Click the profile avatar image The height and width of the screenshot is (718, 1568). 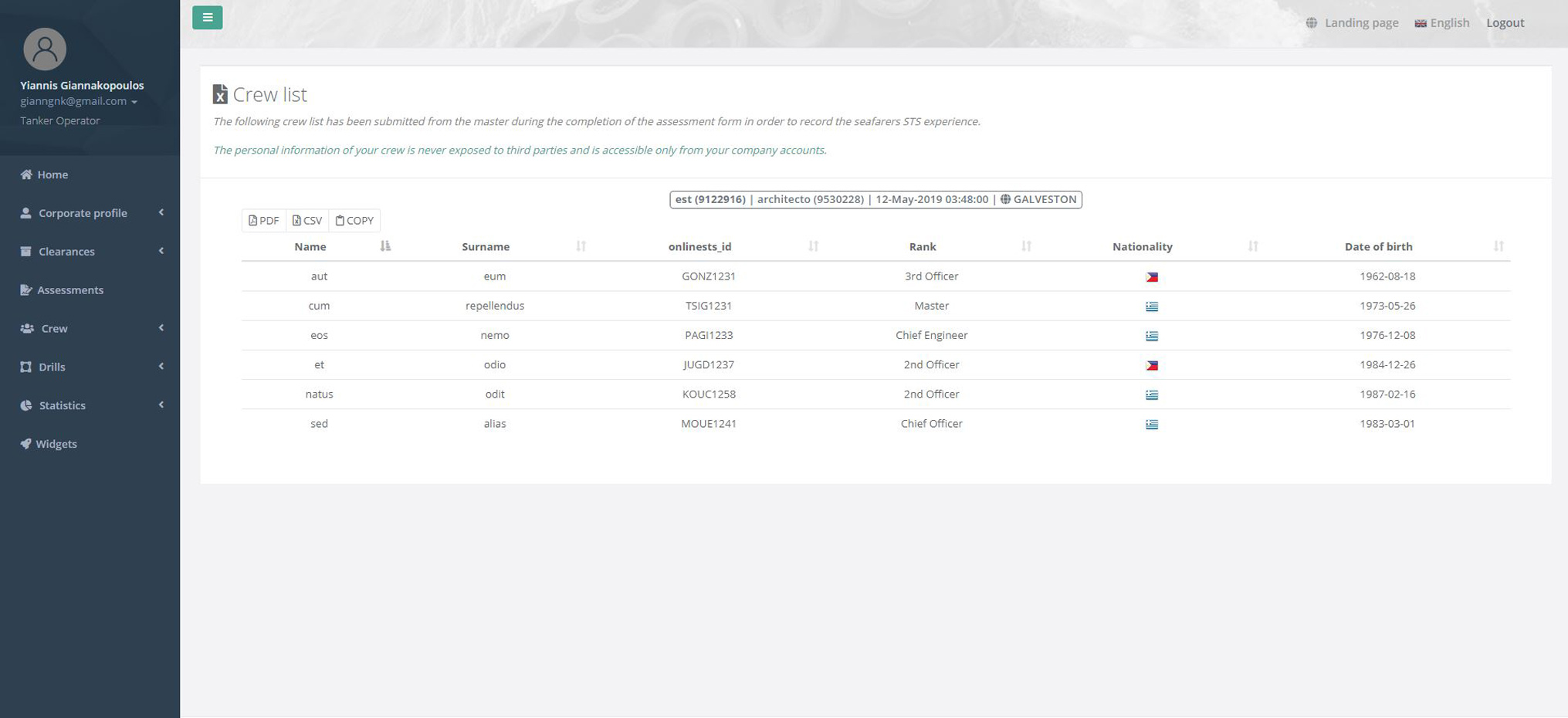(44, 48)
